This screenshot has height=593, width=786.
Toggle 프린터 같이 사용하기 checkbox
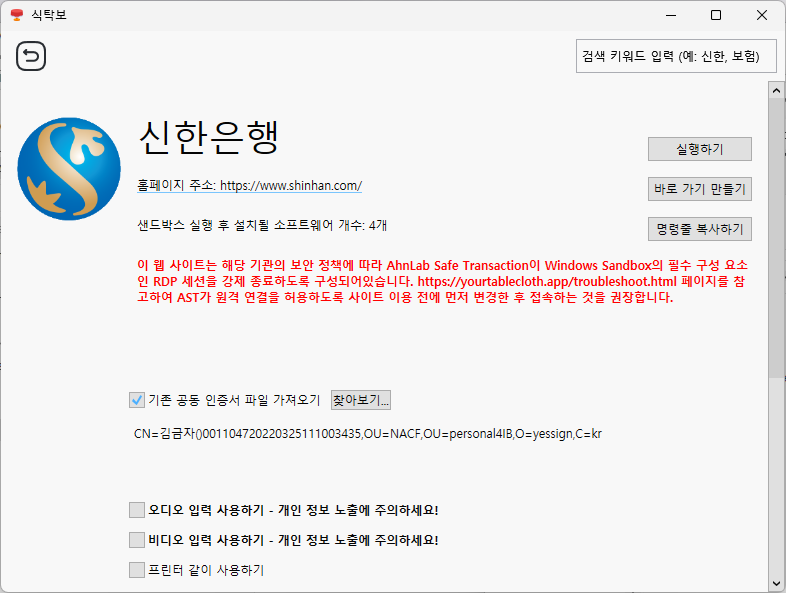tap(137, 570)
